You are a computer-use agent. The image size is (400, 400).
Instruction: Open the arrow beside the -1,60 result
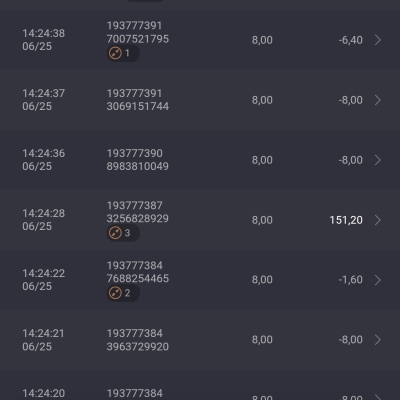(378, 280)
